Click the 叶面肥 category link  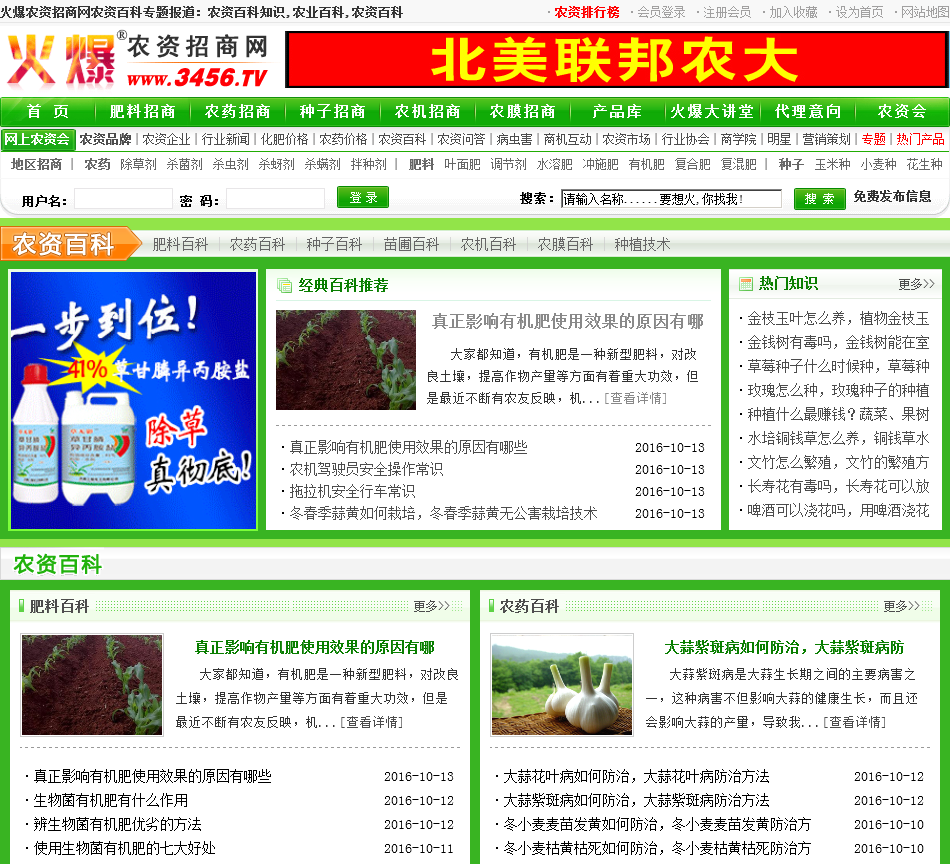462,164
